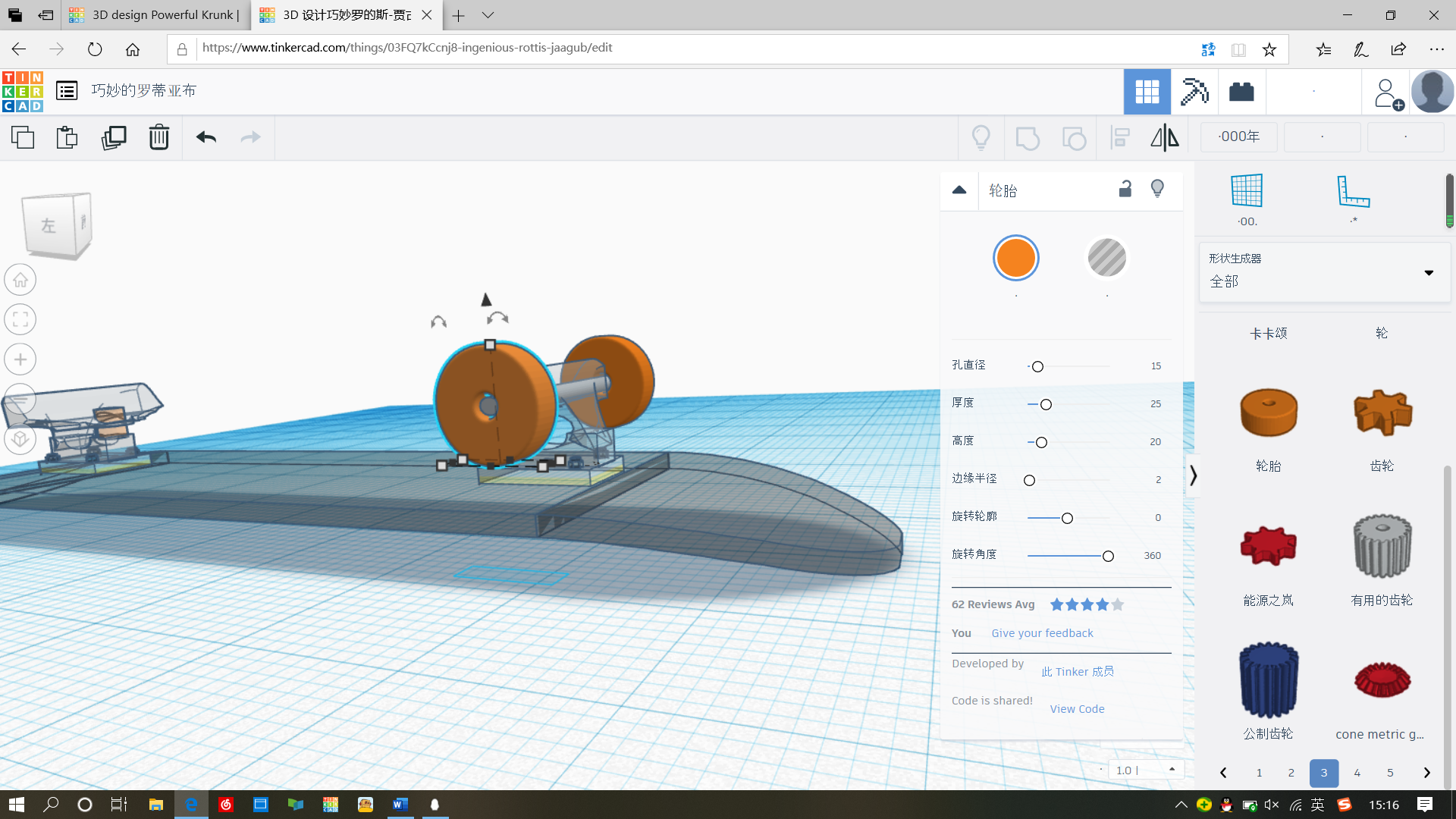1456x819 pixels.
Task: Open the user profile avatar
Action: pos(1432,92)
